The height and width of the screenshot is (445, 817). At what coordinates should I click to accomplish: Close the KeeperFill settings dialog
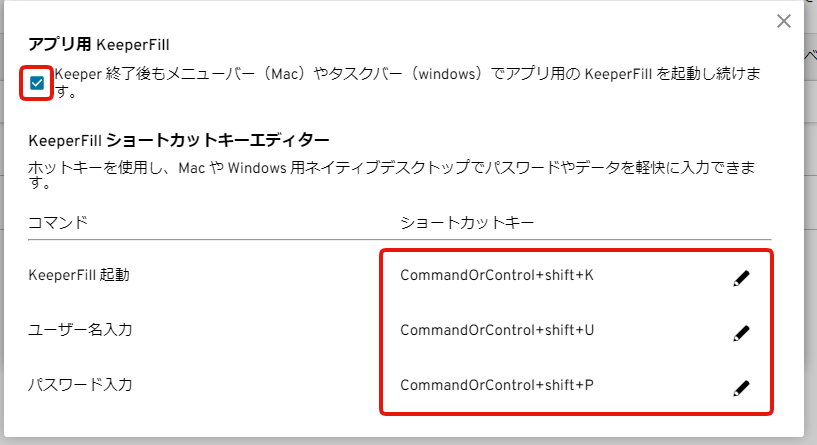[784, 21]
